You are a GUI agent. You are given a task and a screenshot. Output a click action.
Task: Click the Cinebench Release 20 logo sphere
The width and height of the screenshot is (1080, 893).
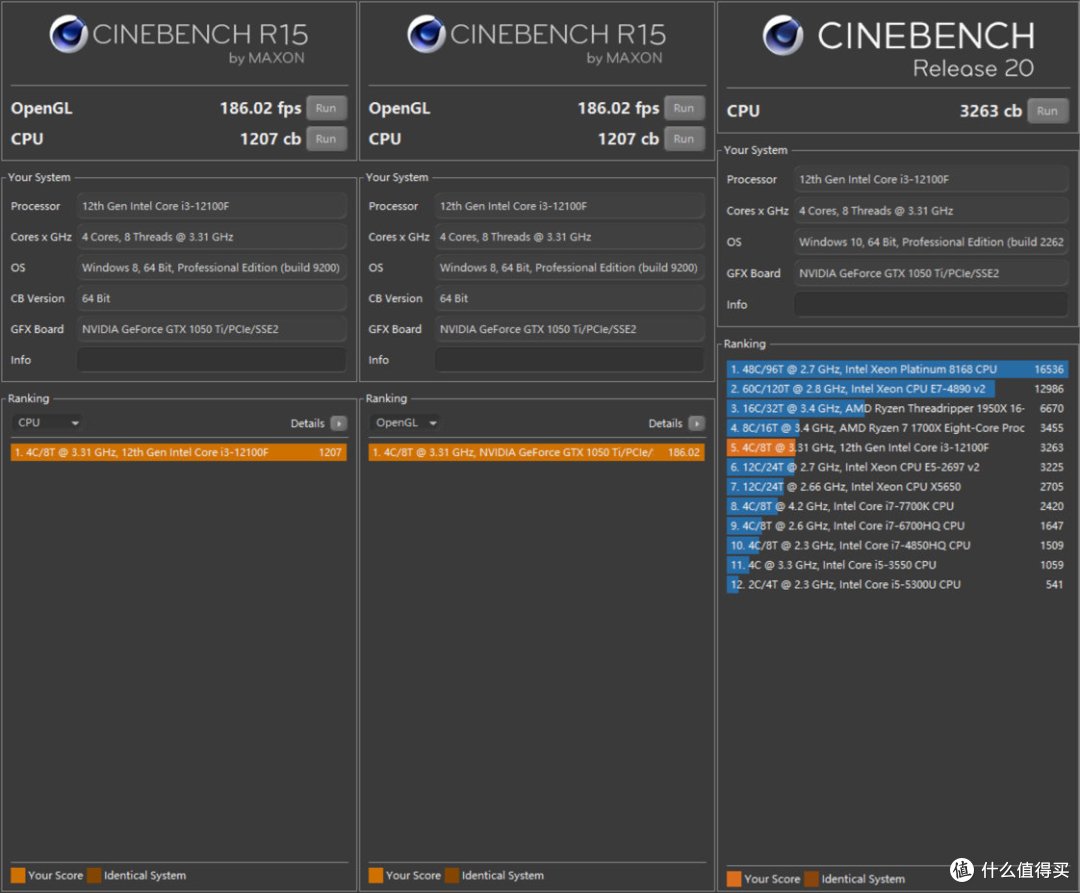[783, 36]
